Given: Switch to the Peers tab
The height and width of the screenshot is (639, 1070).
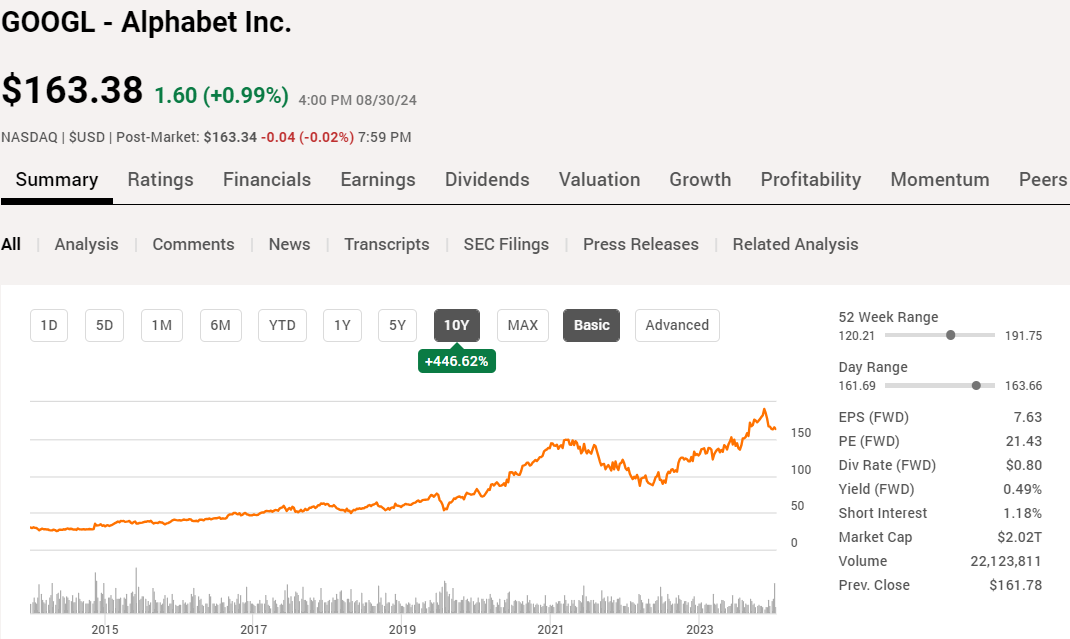Looking at the screenshot, I should 1043,180.
